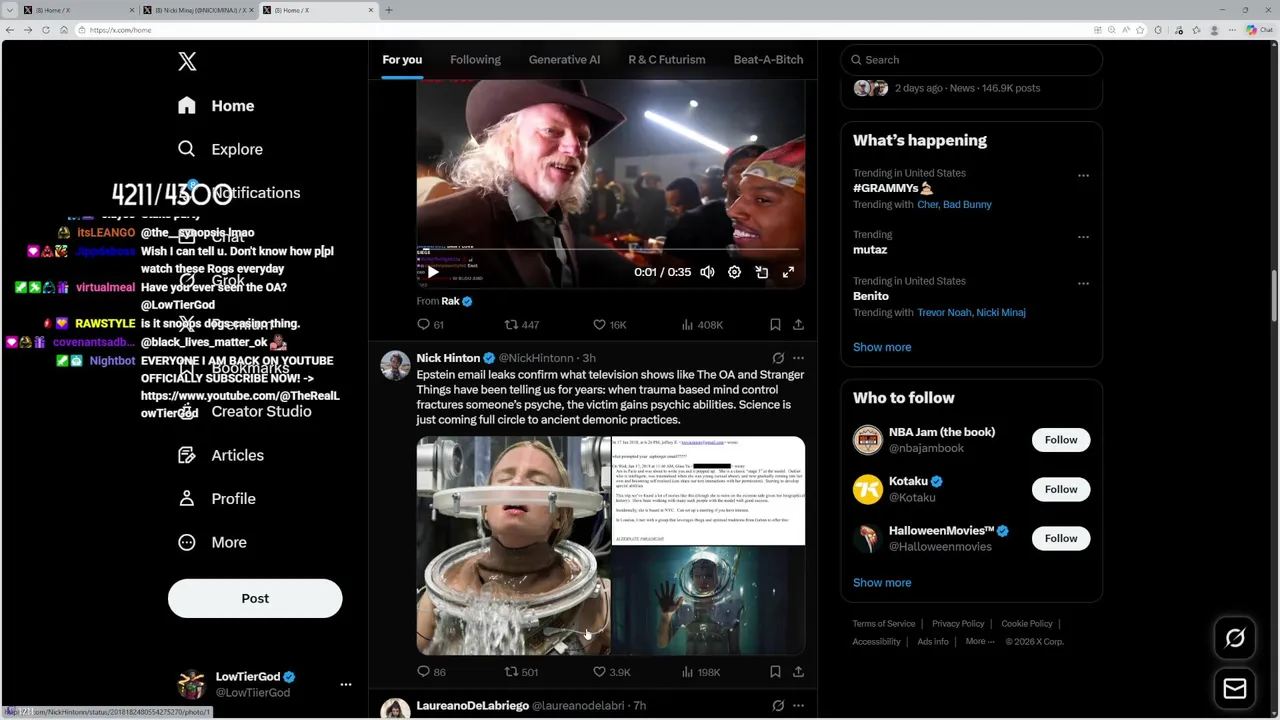This screenshot has height=720, width=1280.
Task: Click the X logo in the sidebar
Action: coord(187,62)
